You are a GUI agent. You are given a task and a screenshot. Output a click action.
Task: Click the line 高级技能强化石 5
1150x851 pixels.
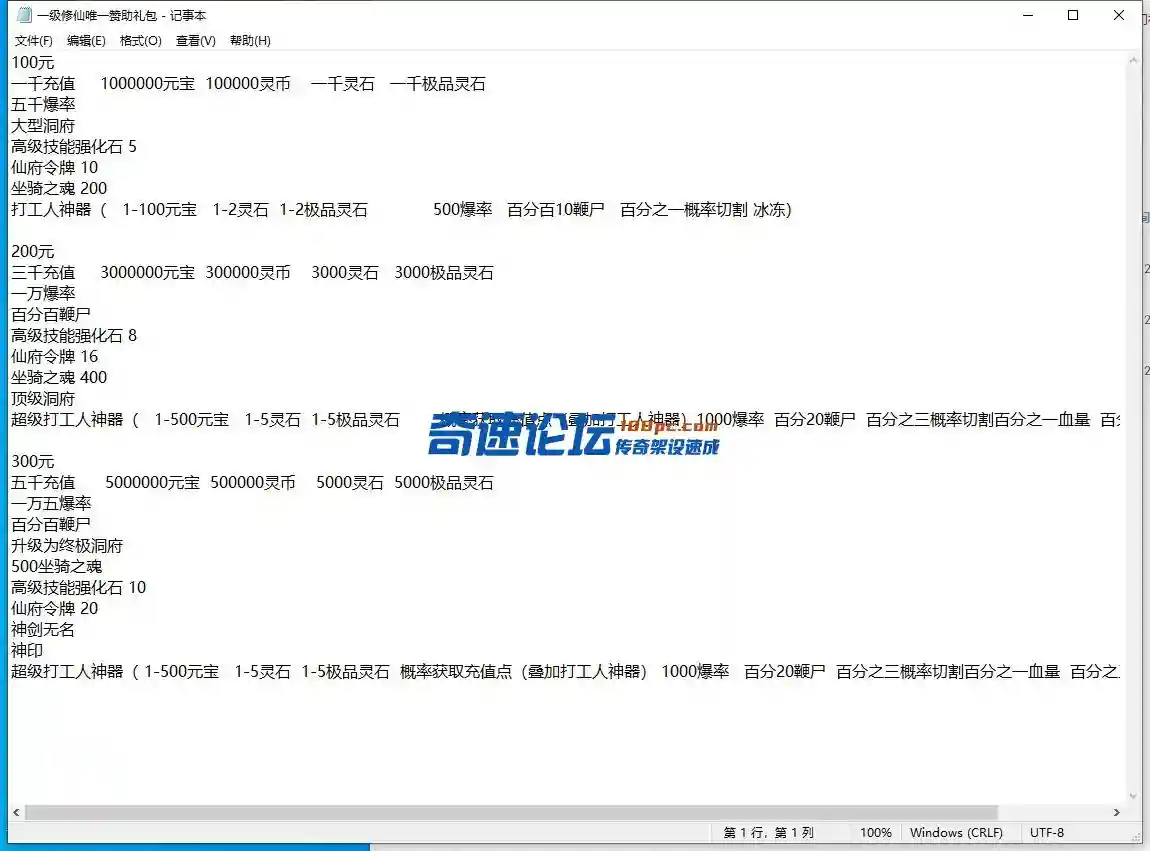(x=73, y=146)
